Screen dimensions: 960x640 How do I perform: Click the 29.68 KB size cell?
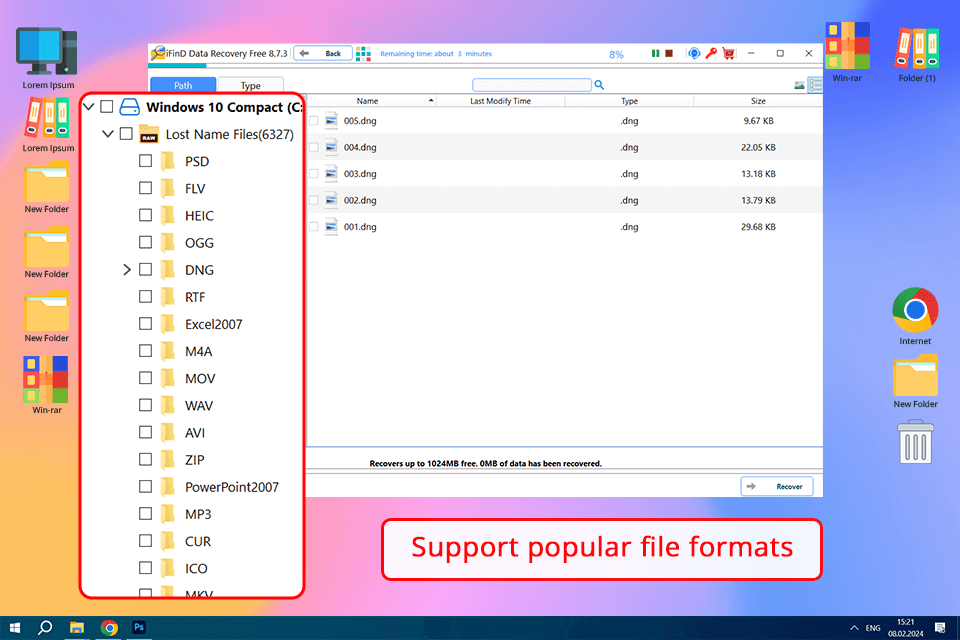point(758,227)
